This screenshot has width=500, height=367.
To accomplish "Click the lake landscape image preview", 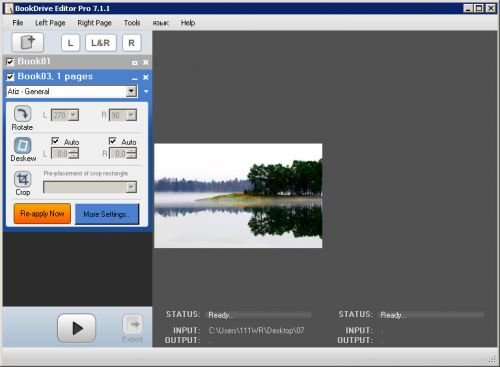I will click(x=238, y=196).
